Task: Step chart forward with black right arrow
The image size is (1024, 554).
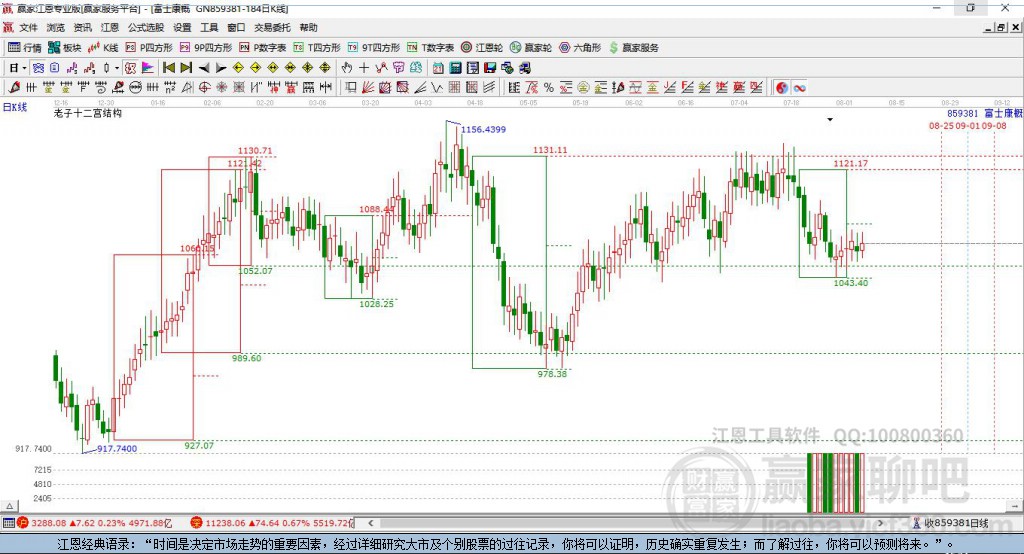Action: [221, 68]
